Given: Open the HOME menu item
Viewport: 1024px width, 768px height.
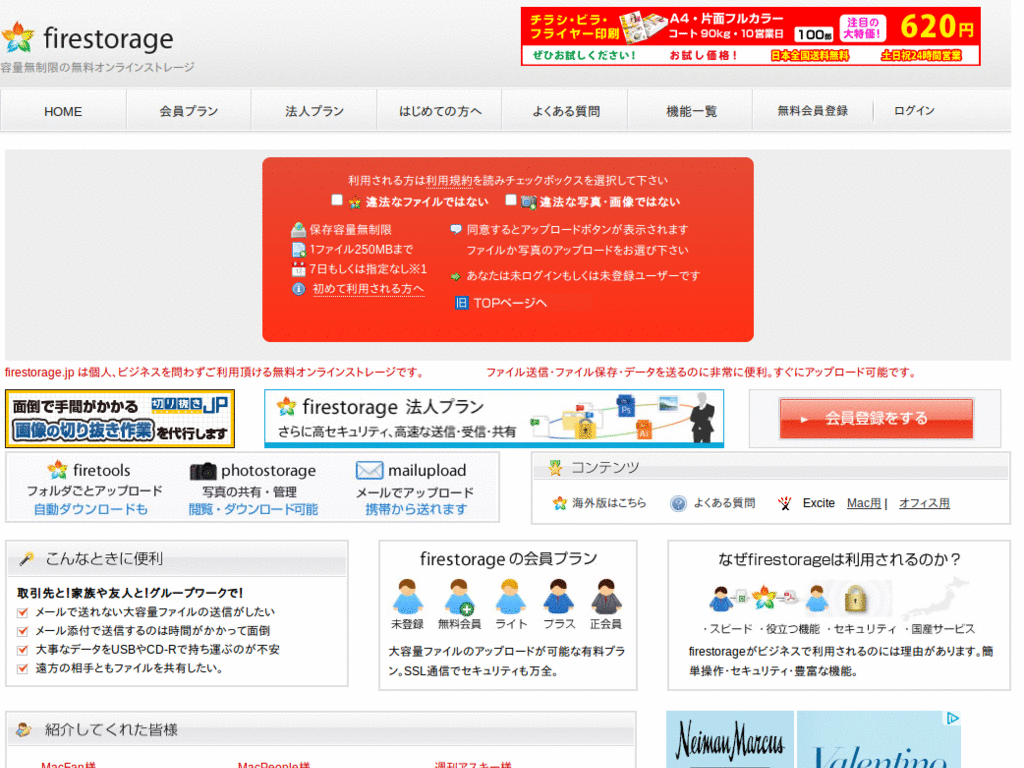Looking at the screenshot, I should pyautogui.click(x=63, y=111).
